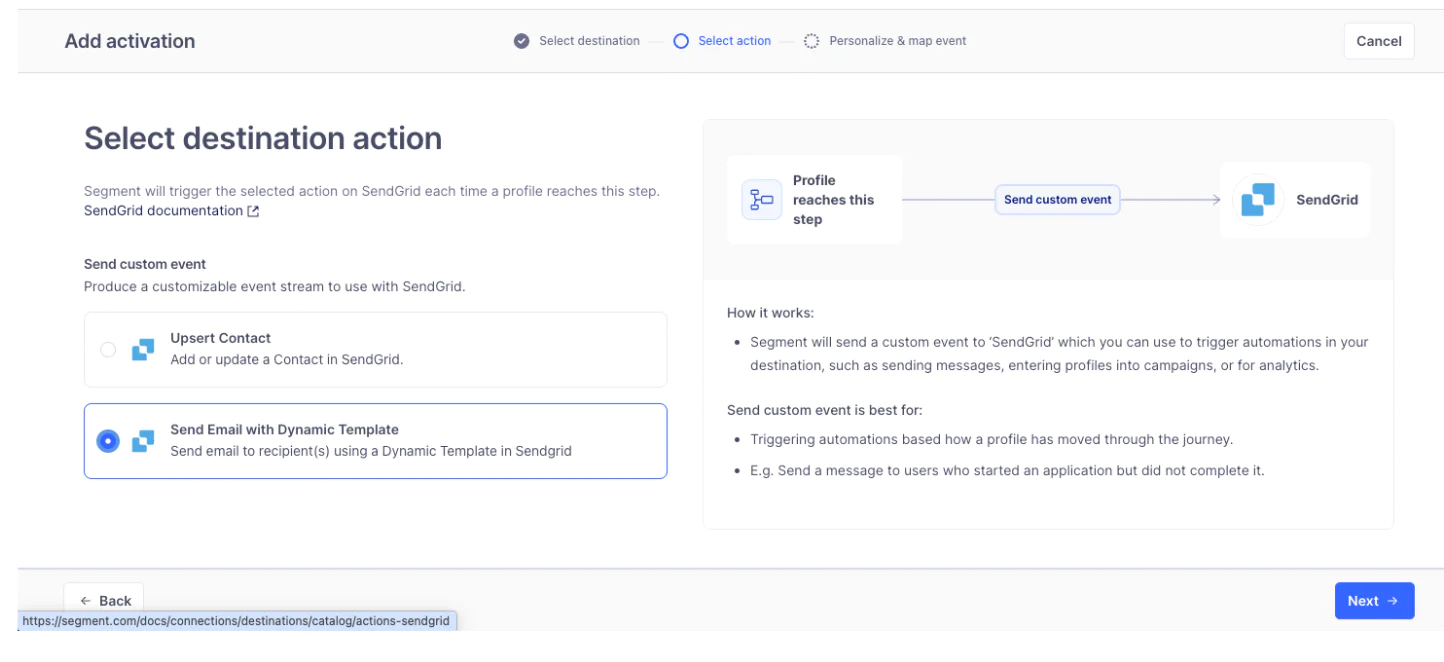Click the Upsert Contact title text

coord(220,338)
